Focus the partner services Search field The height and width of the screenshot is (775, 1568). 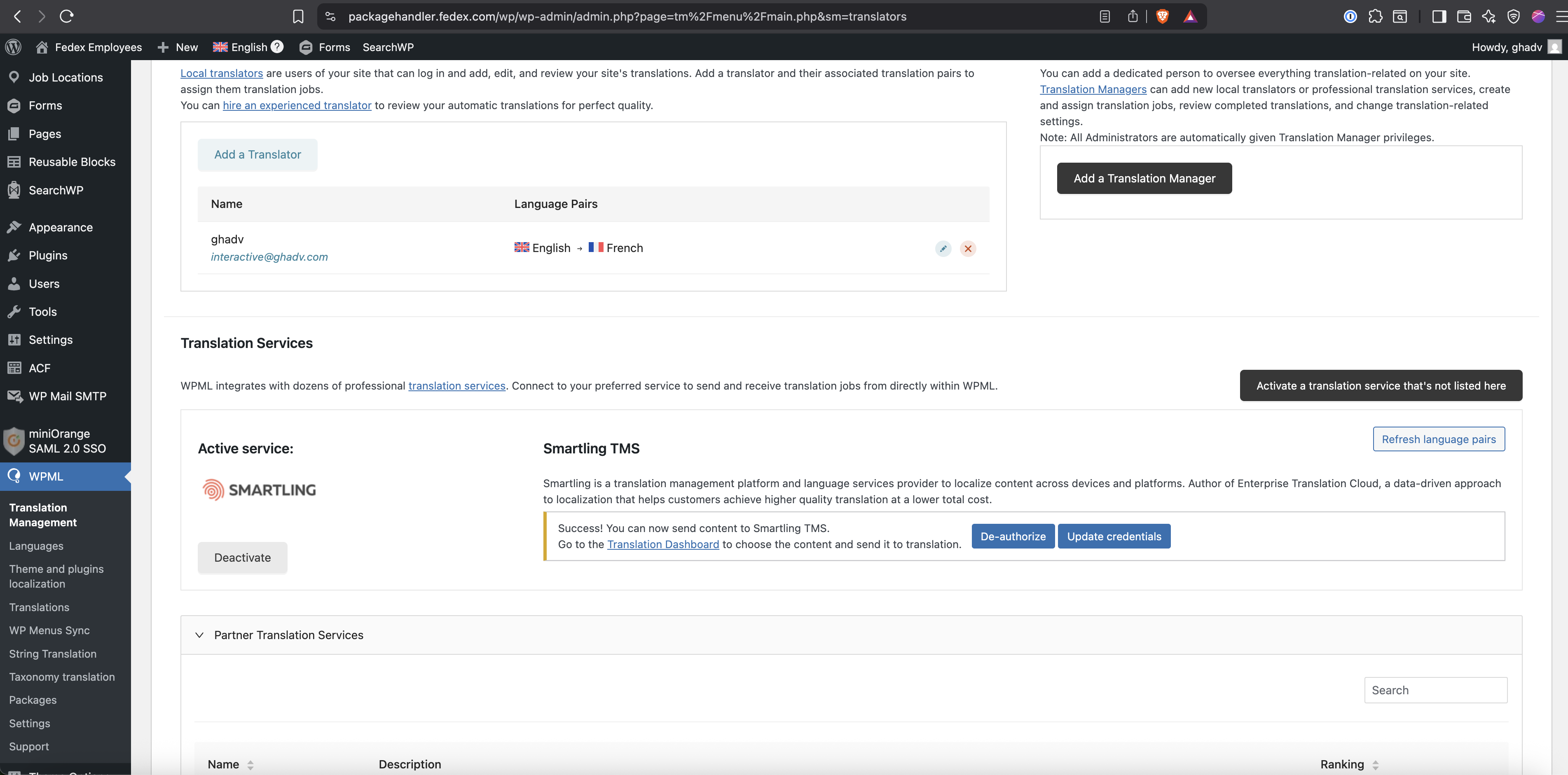tap(1435, 691)
